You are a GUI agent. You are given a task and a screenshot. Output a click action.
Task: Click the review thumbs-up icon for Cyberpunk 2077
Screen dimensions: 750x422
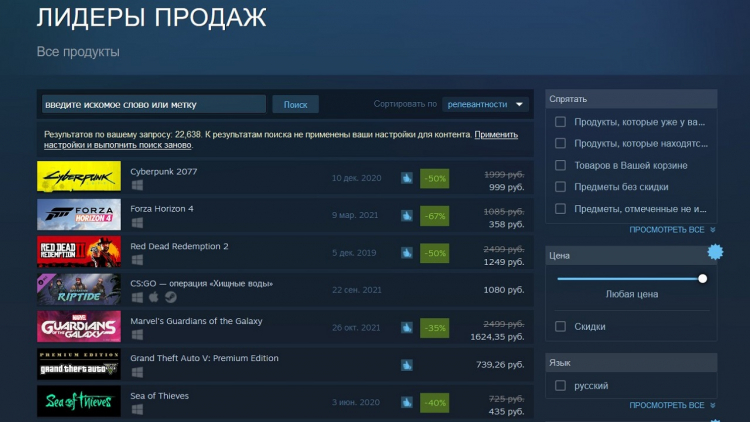point(407,178)
